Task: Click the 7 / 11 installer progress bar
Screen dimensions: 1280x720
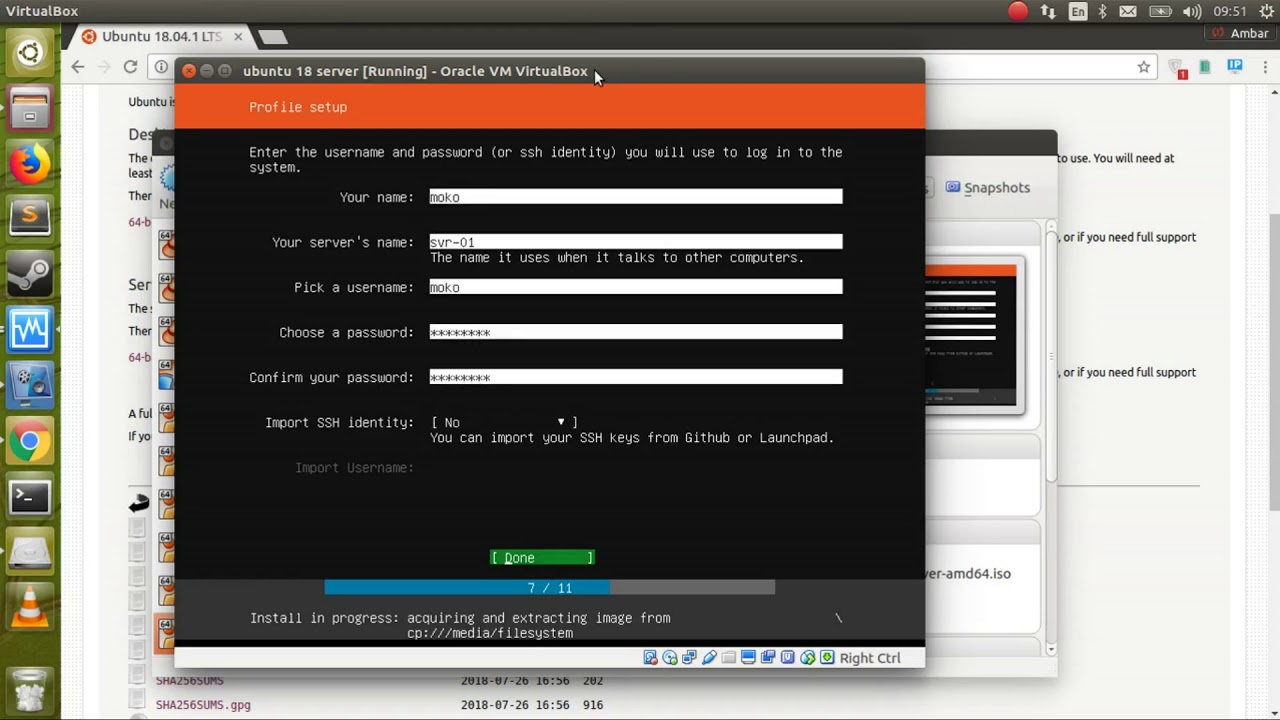Action: (549, 588)
